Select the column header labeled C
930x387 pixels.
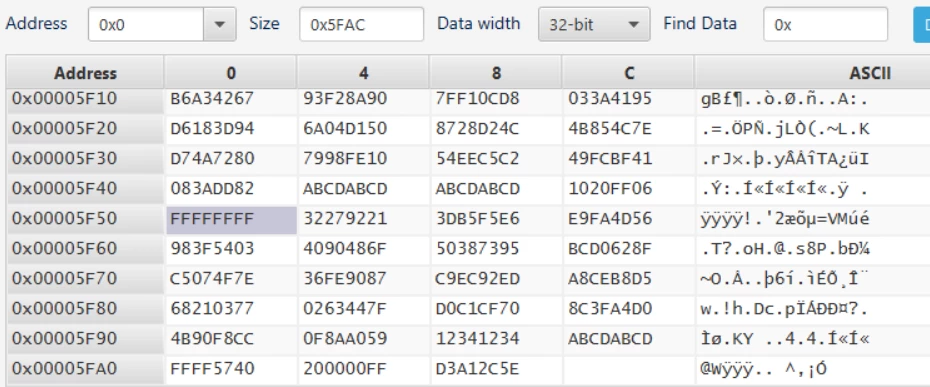pos(629,73)
